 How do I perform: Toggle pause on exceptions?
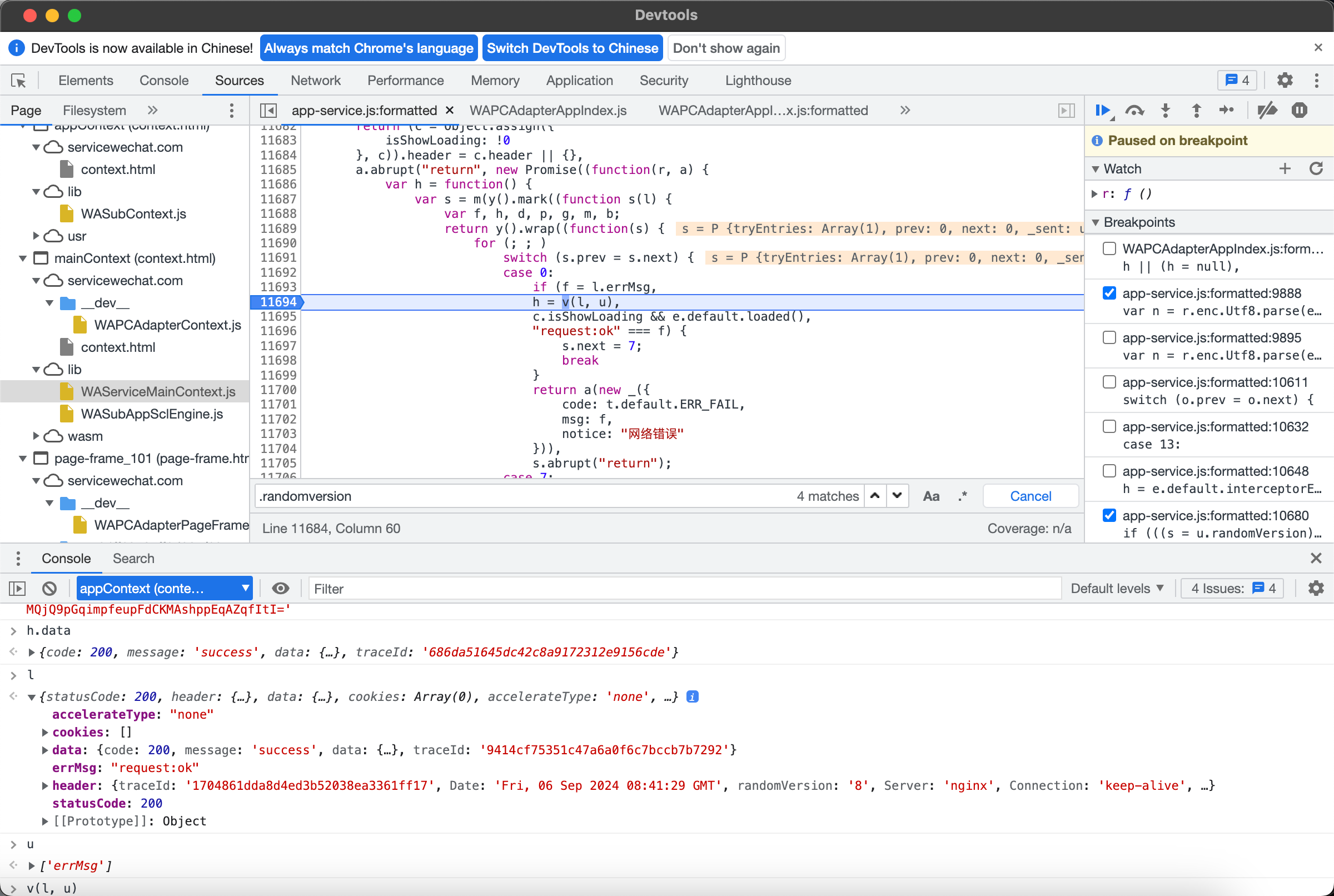pyautogui.click(x=1299, y=110)
